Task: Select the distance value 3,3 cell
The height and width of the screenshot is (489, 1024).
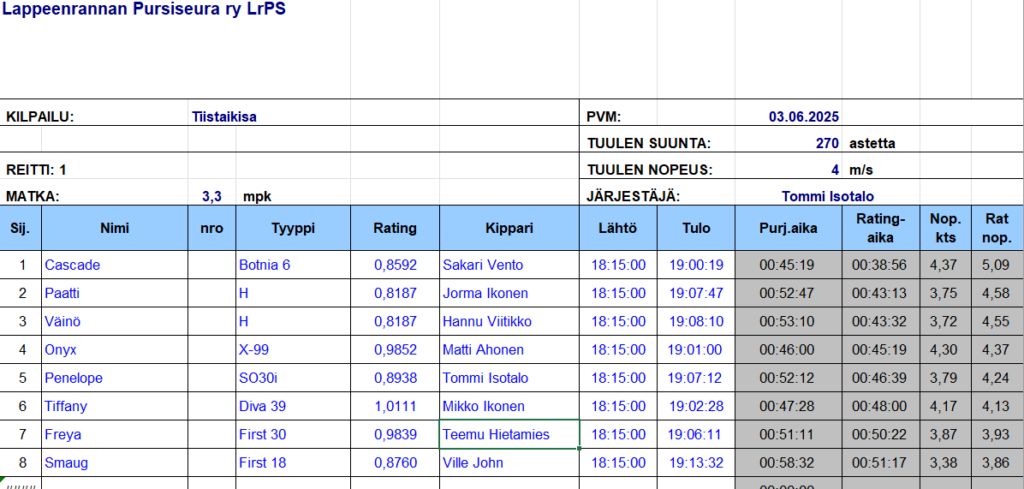Action: pos(211,196)
